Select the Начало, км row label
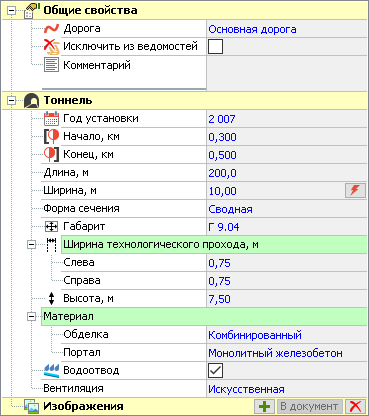The width and height of the screenshot is (369, 416). [91, 137]
